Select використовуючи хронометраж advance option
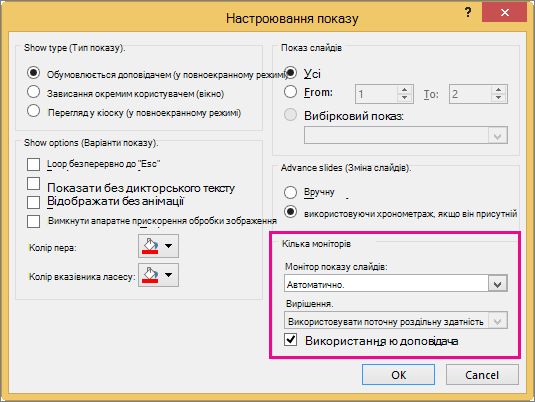This screenshot has width=535, height=402. pyautogui.click(x=290, y=212)
